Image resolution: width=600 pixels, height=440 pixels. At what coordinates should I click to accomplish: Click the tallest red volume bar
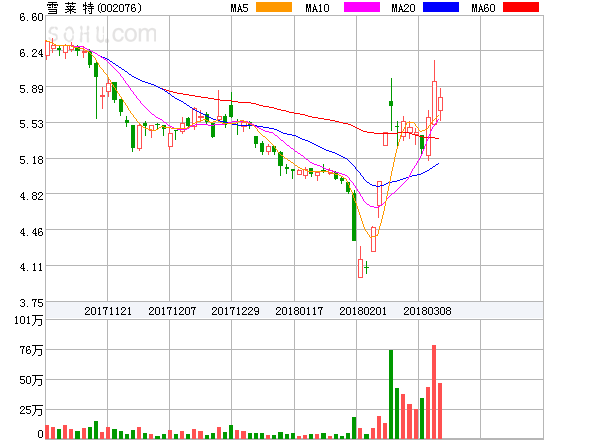pyautogui.click(x=434, y=392)
